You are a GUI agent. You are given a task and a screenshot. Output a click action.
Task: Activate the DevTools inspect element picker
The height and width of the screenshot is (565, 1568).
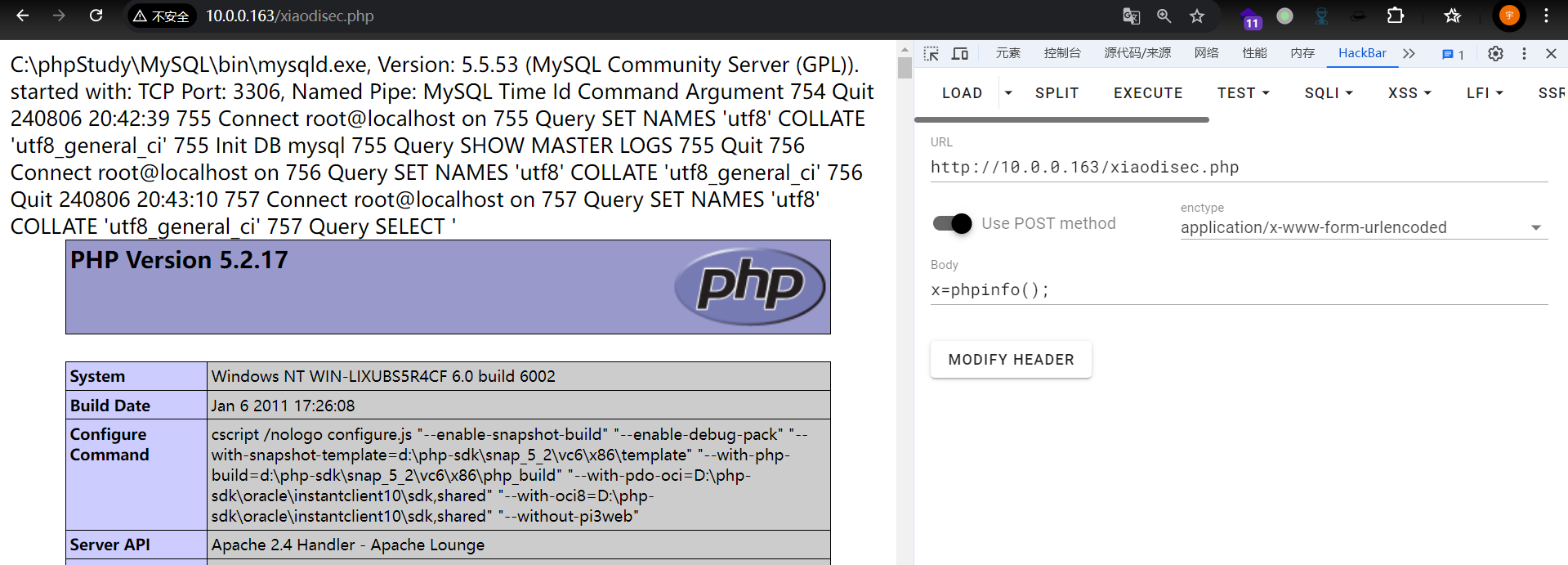click(931, 53)
